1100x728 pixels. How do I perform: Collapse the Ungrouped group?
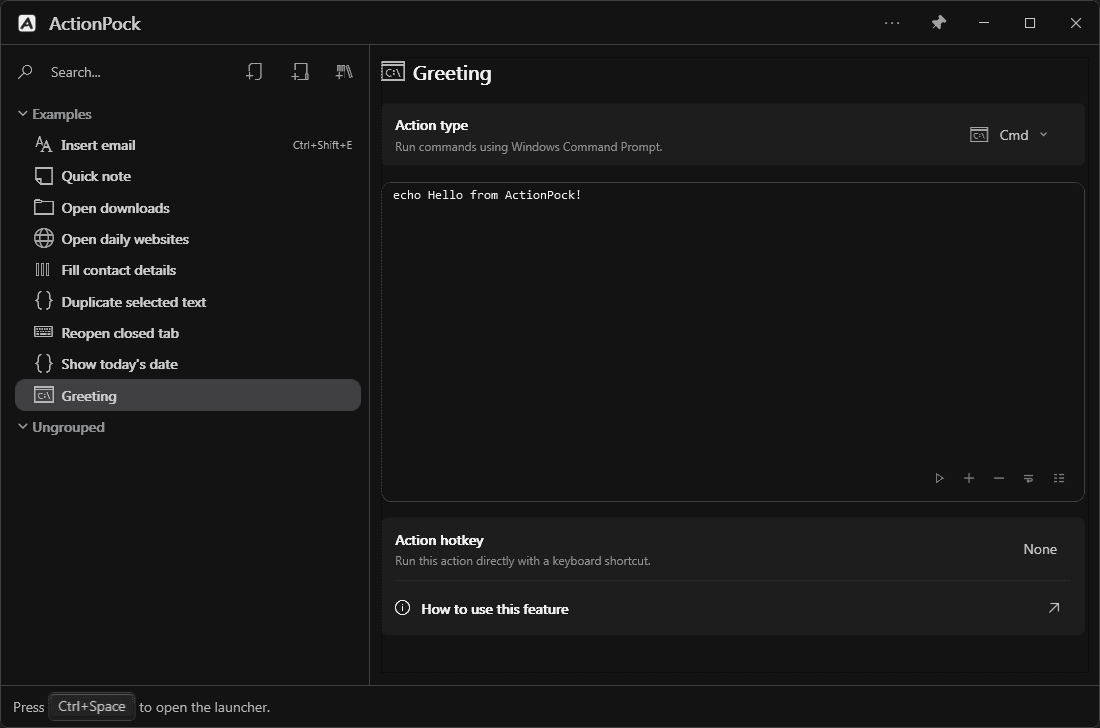pyautogui.click(x=22, y=426)
